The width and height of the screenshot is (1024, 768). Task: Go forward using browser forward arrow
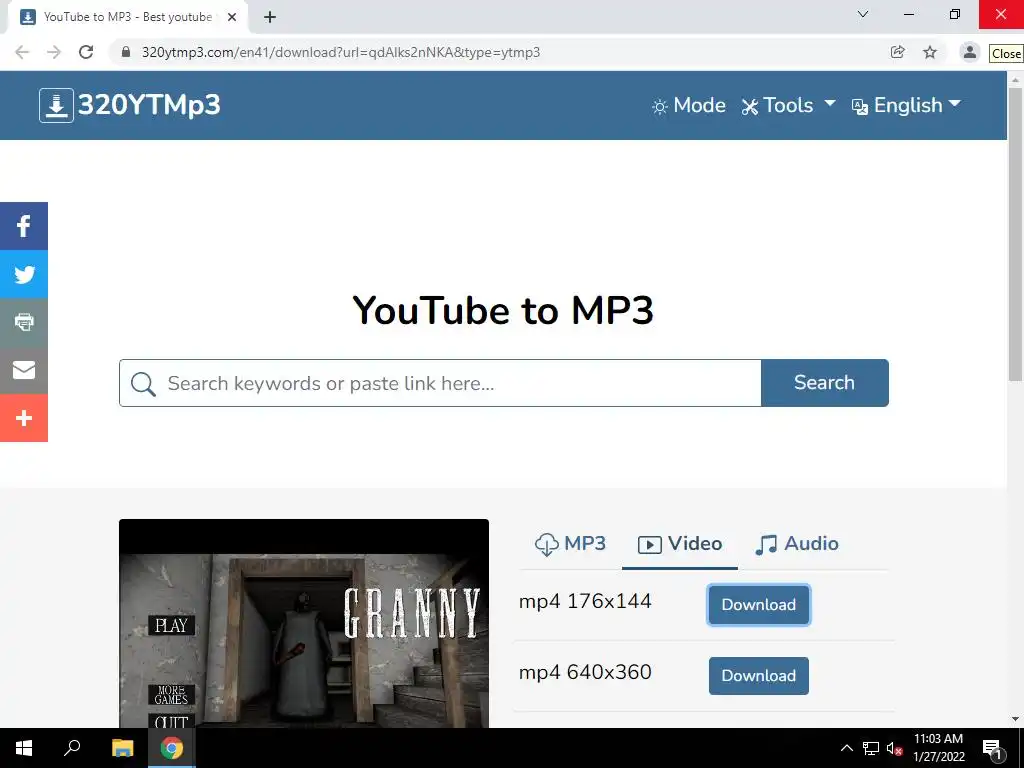pos(54,52)
